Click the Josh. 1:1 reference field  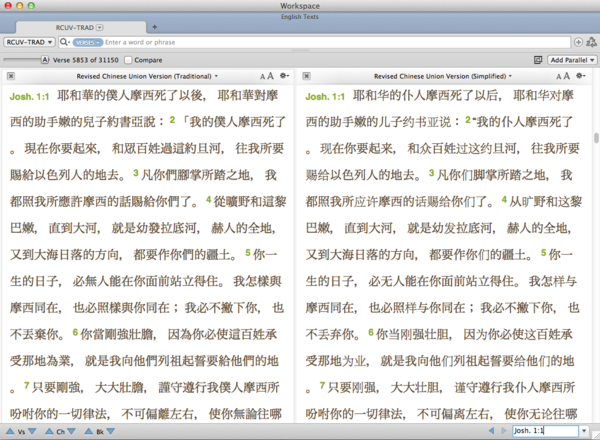[544, 431]
